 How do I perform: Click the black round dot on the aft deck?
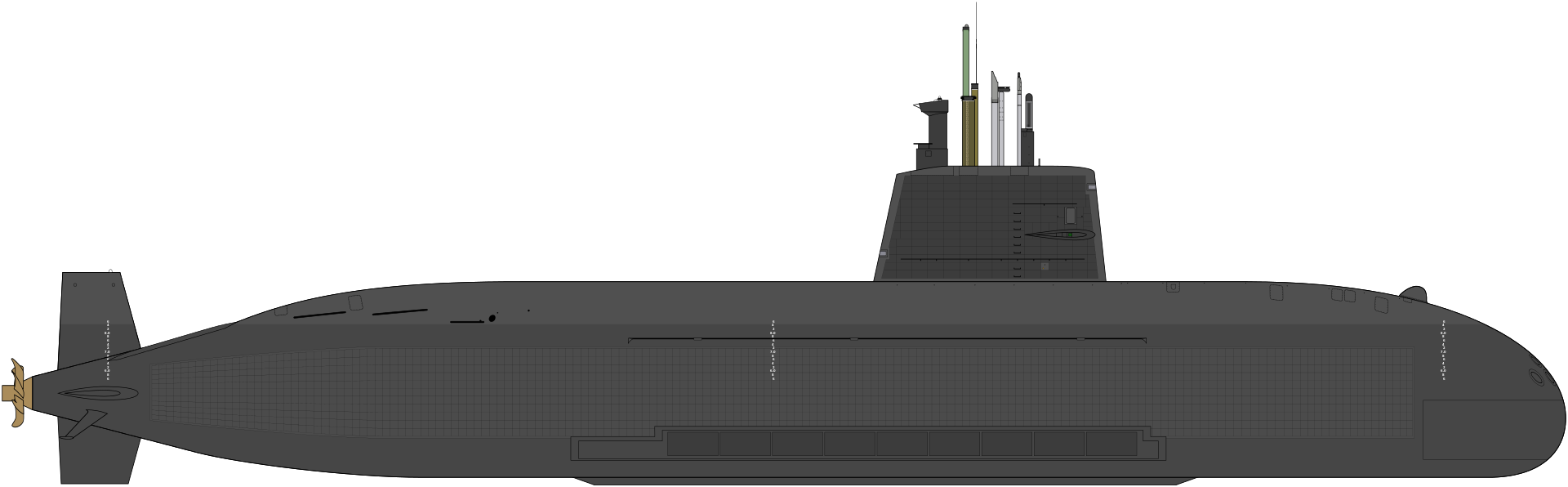point(492,319)
